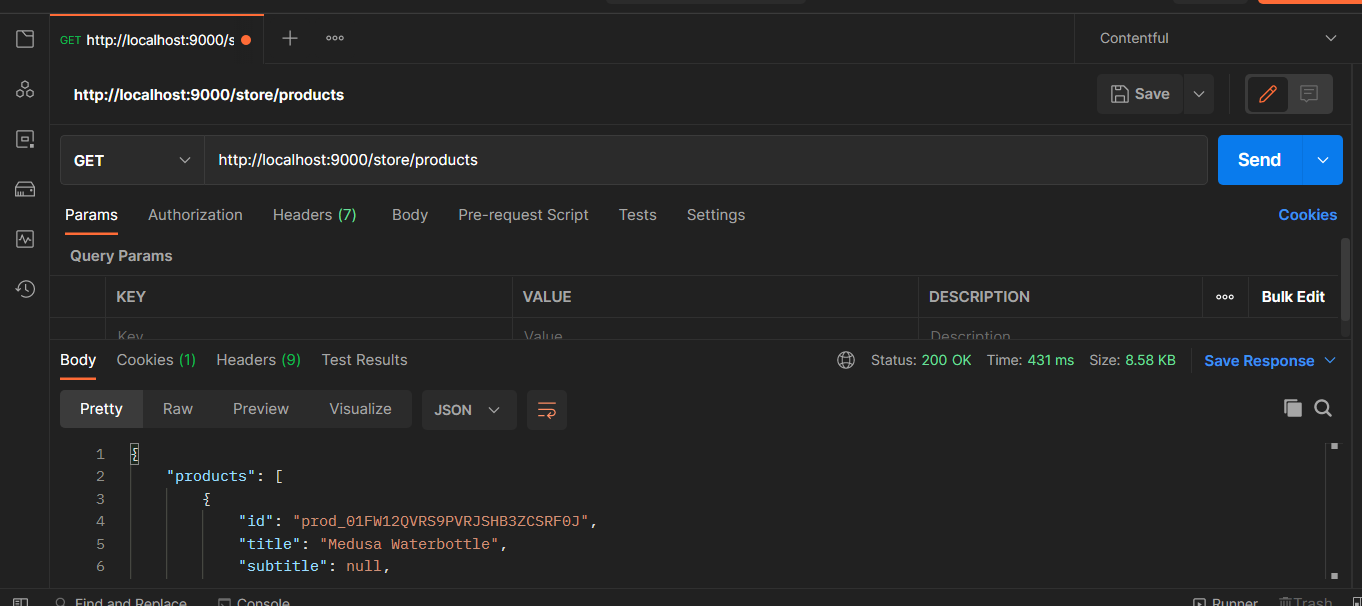This screenshot has height=606, width=1362.
Task: Open the response Headers (9) tab
Action: (258, 360)
